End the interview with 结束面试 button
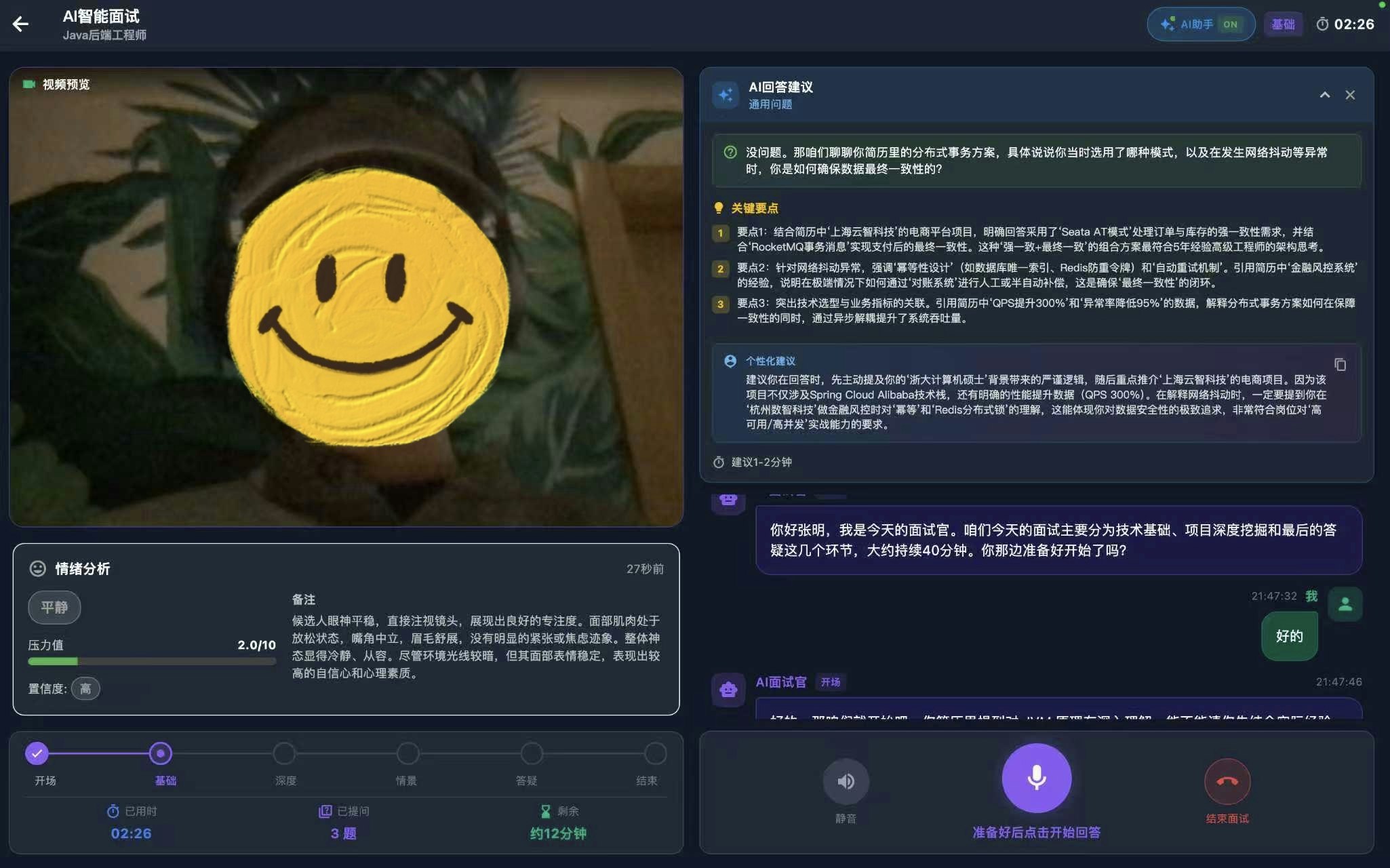1390x868 pixels. [1229, 781]
